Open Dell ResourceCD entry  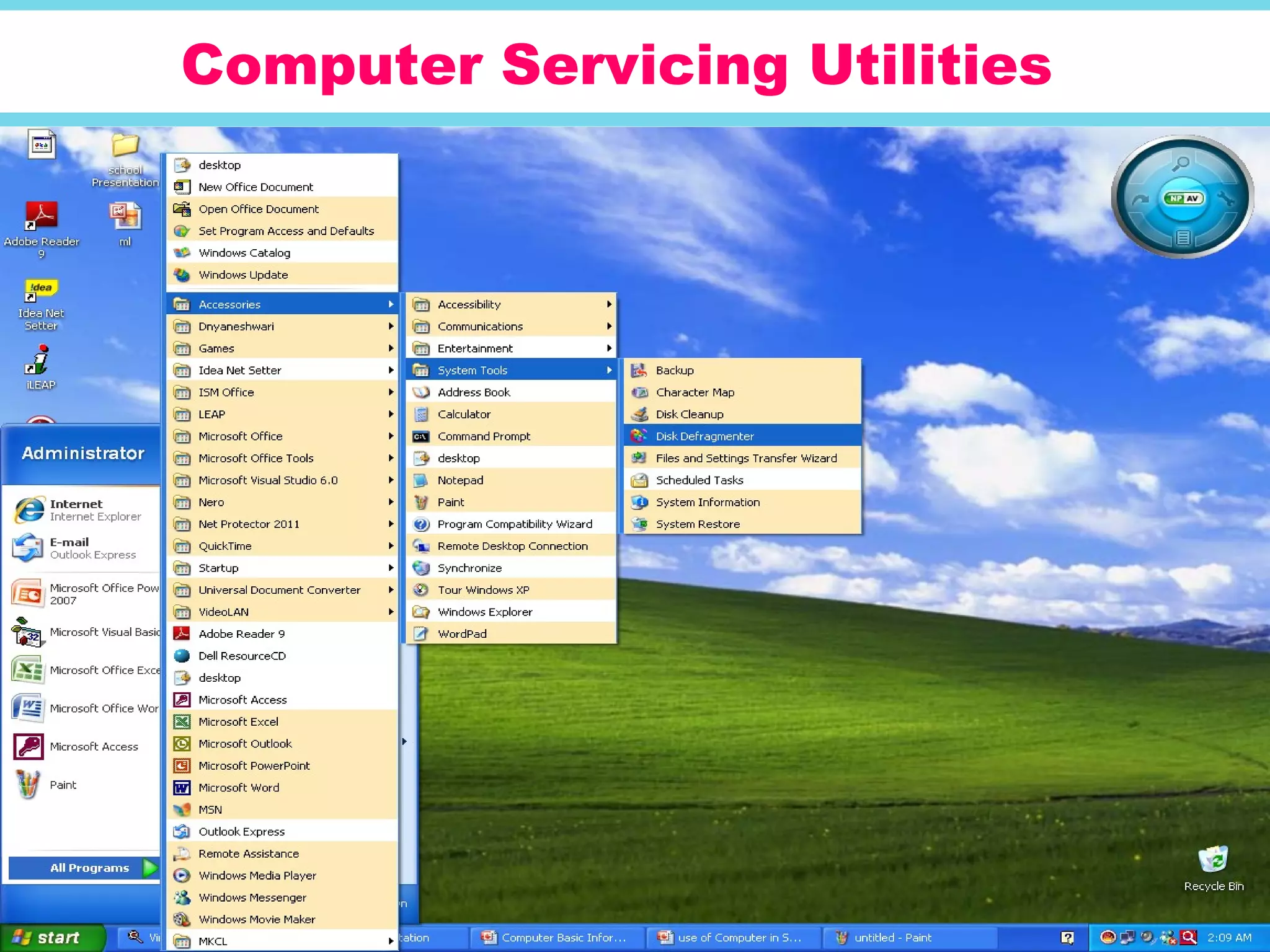pos(282,656)
